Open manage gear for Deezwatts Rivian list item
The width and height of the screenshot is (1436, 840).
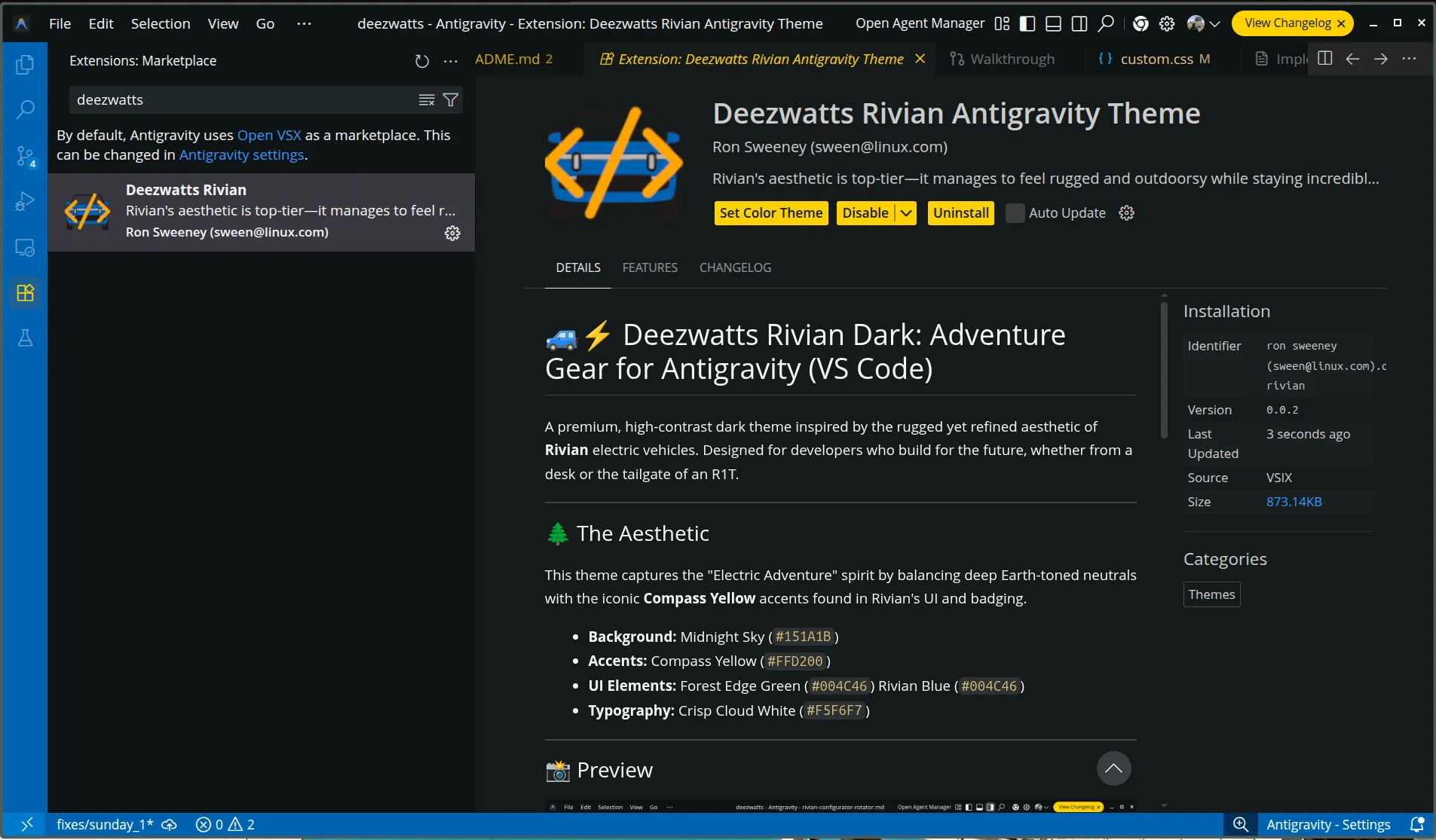click(452, 233)
